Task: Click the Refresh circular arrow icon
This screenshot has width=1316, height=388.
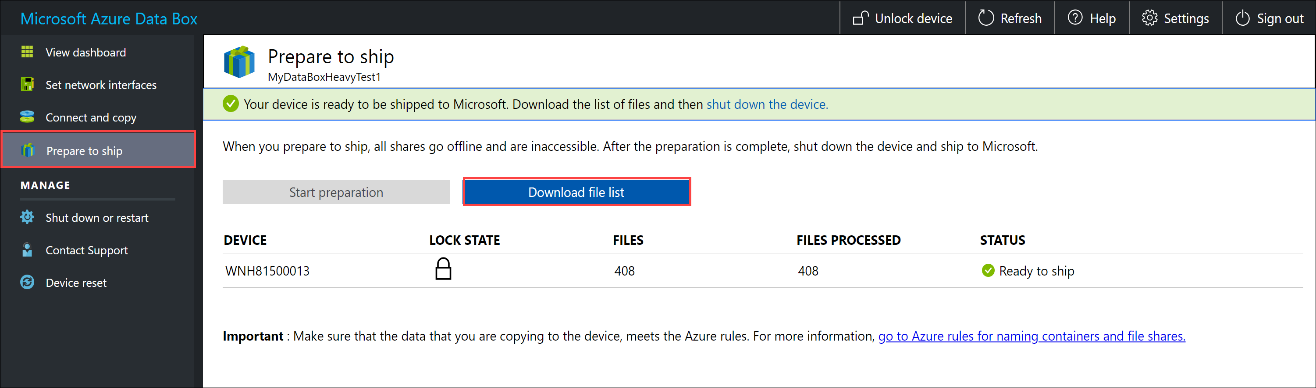Action: tap(986, 18)
